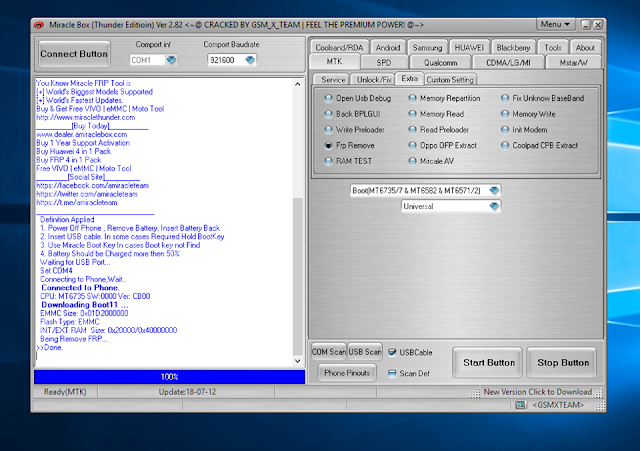Image resolution: width=640 pixels, height=451 pixels.
Task: Select Read Preloader radio option
Action: click(x=412, y=130)
